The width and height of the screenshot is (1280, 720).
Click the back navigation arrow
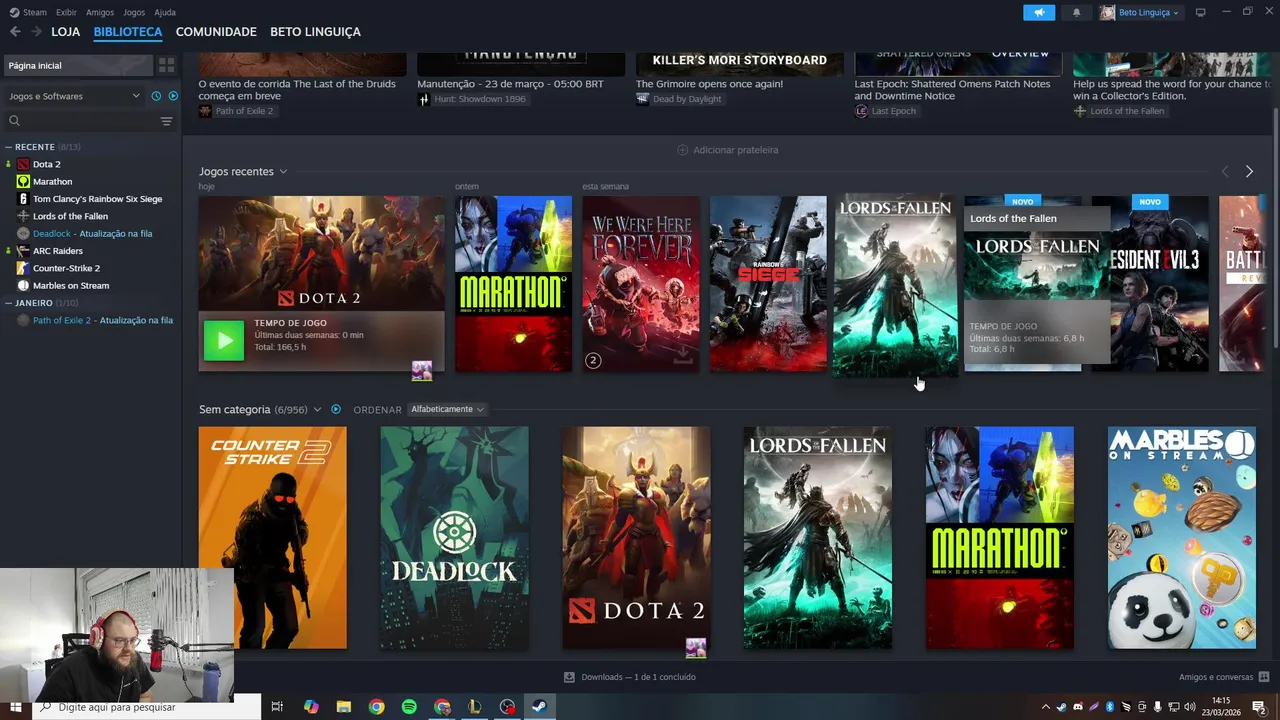[x=15, y=32]
